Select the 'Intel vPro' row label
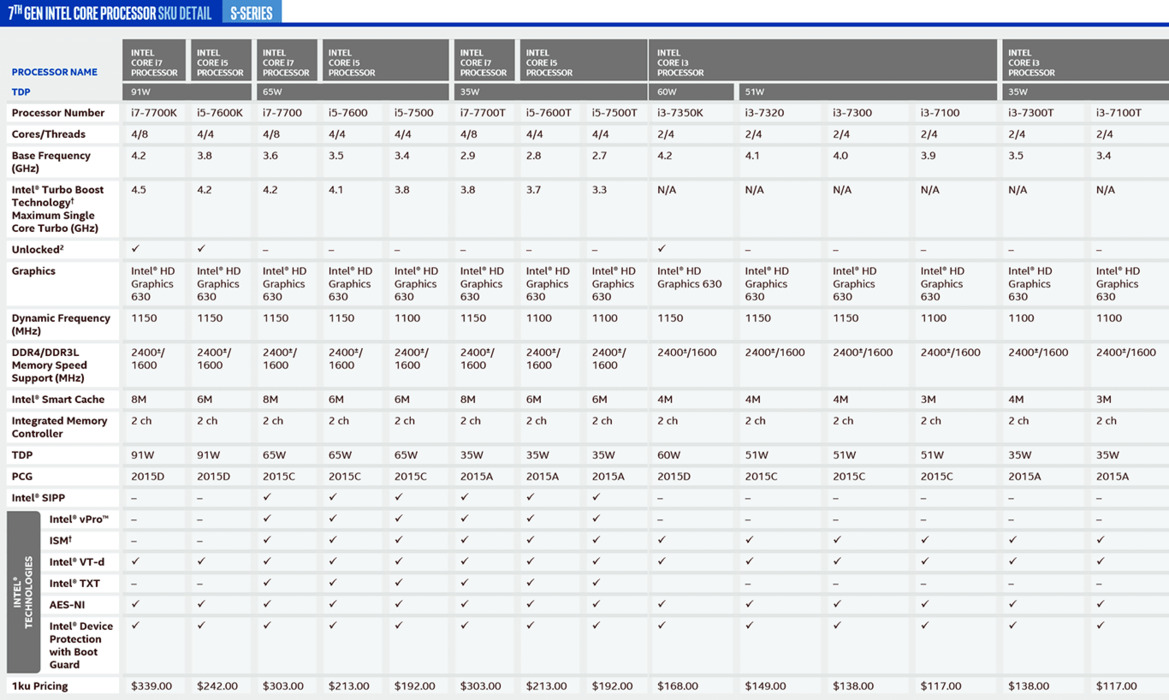This screenshot has height=700, width=1169. coord(79,519)
